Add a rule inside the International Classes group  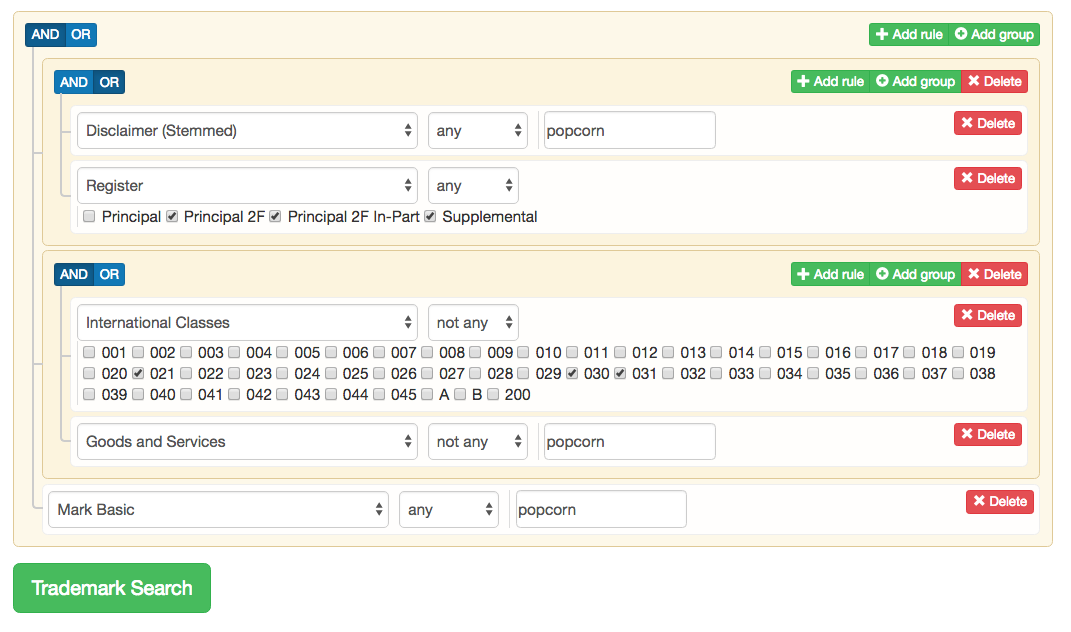(x=830, y=273)
